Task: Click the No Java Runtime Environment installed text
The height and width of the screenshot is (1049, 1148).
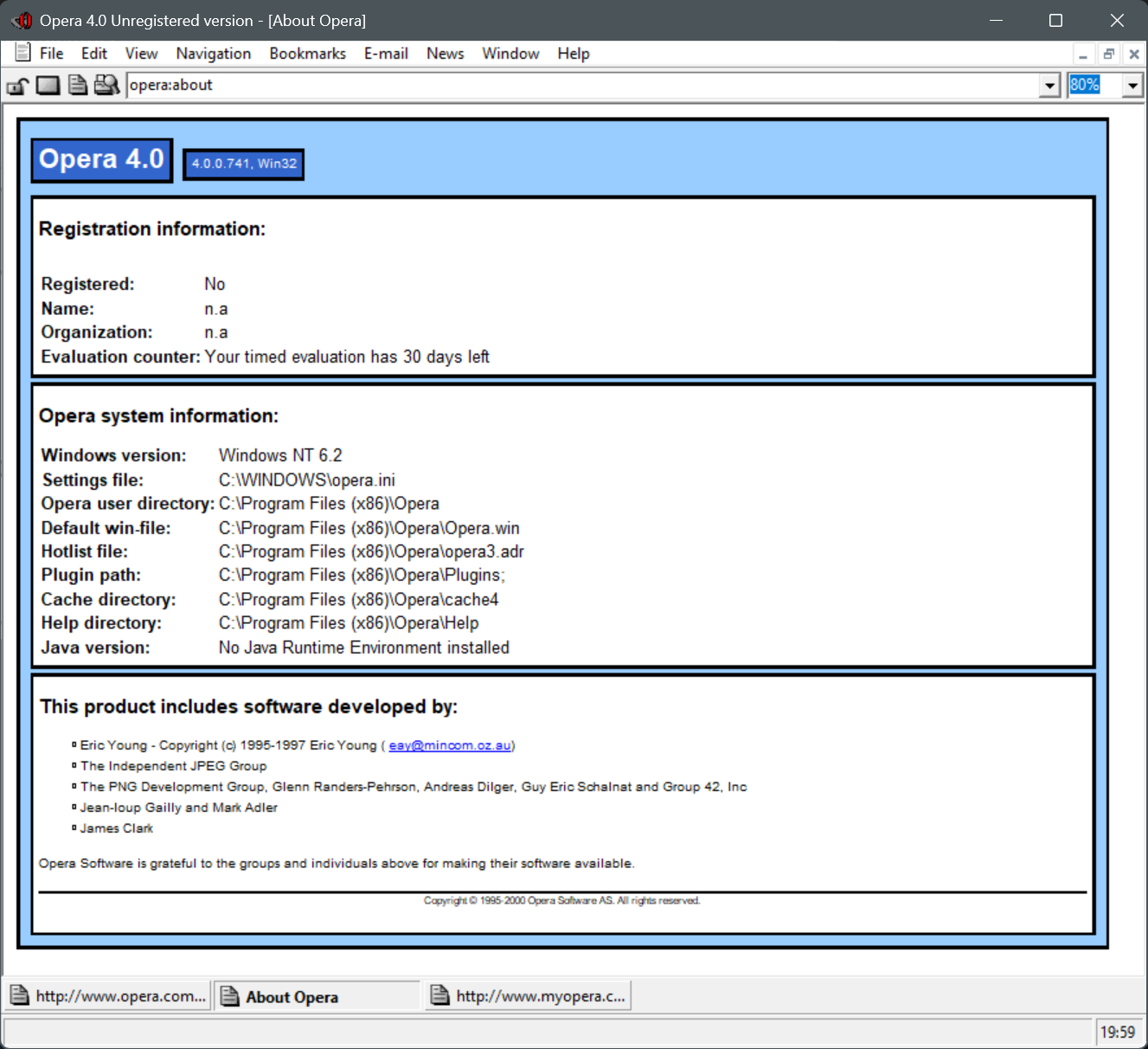Action: (364, 648)
